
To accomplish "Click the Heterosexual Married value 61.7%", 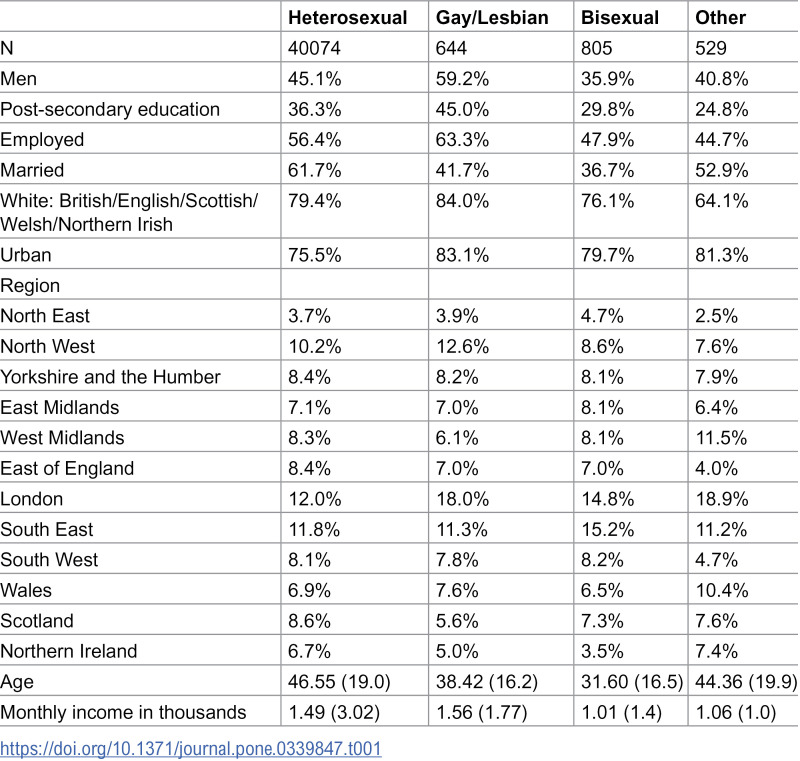I will pyautogui.click(x=314, y=170).
